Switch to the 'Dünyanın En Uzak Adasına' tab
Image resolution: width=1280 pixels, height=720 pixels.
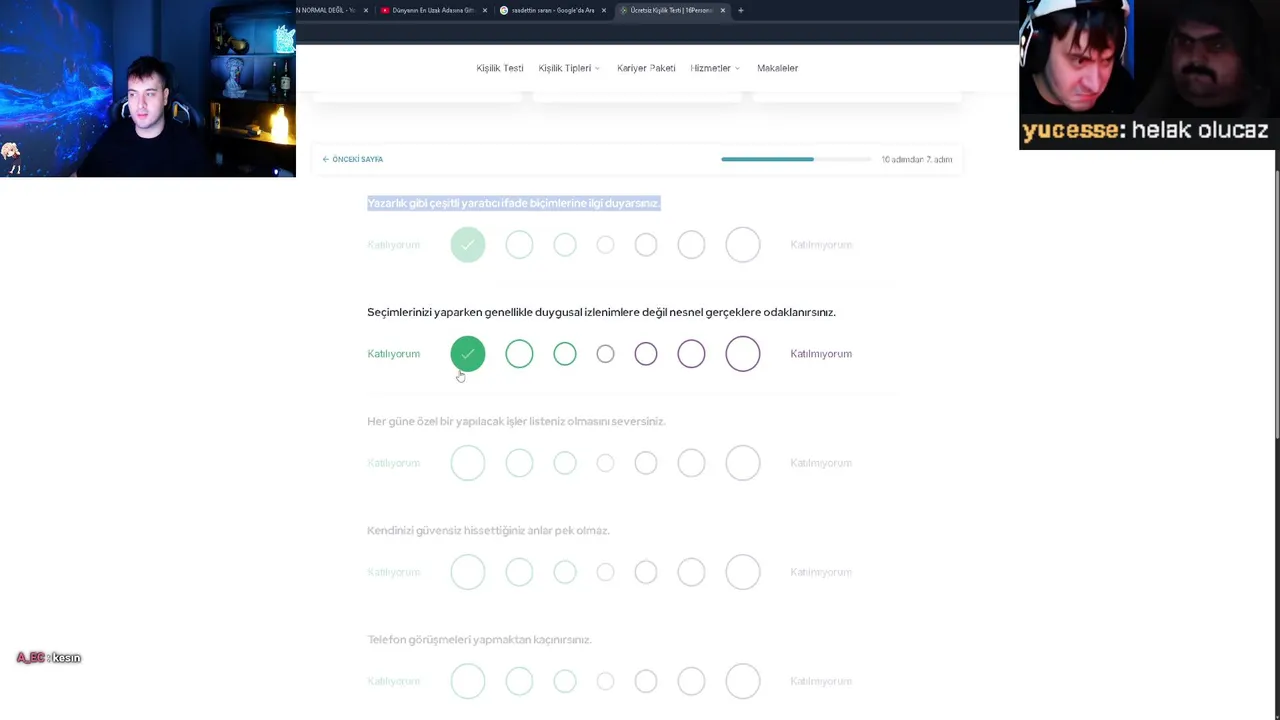[434, 10]
